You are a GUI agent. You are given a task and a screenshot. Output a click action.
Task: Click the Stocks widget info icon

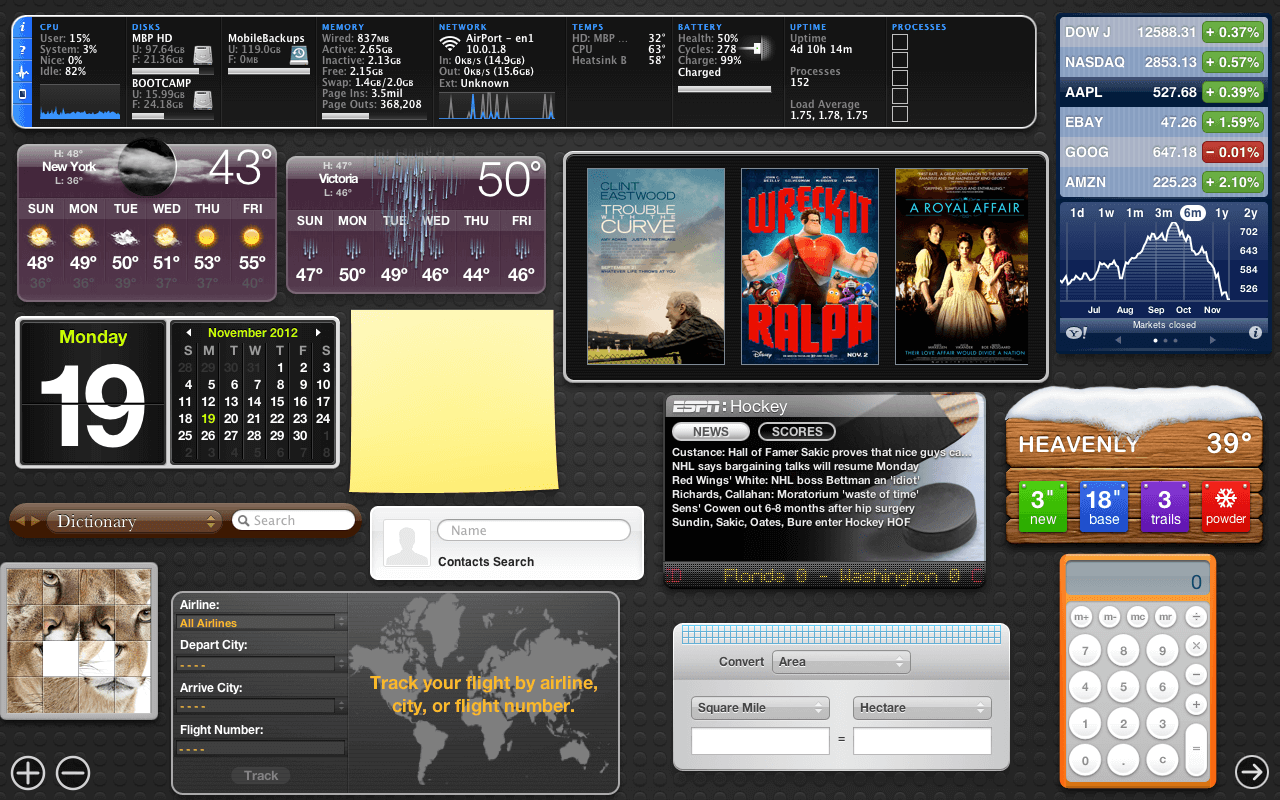click(x=1255, y=332)
